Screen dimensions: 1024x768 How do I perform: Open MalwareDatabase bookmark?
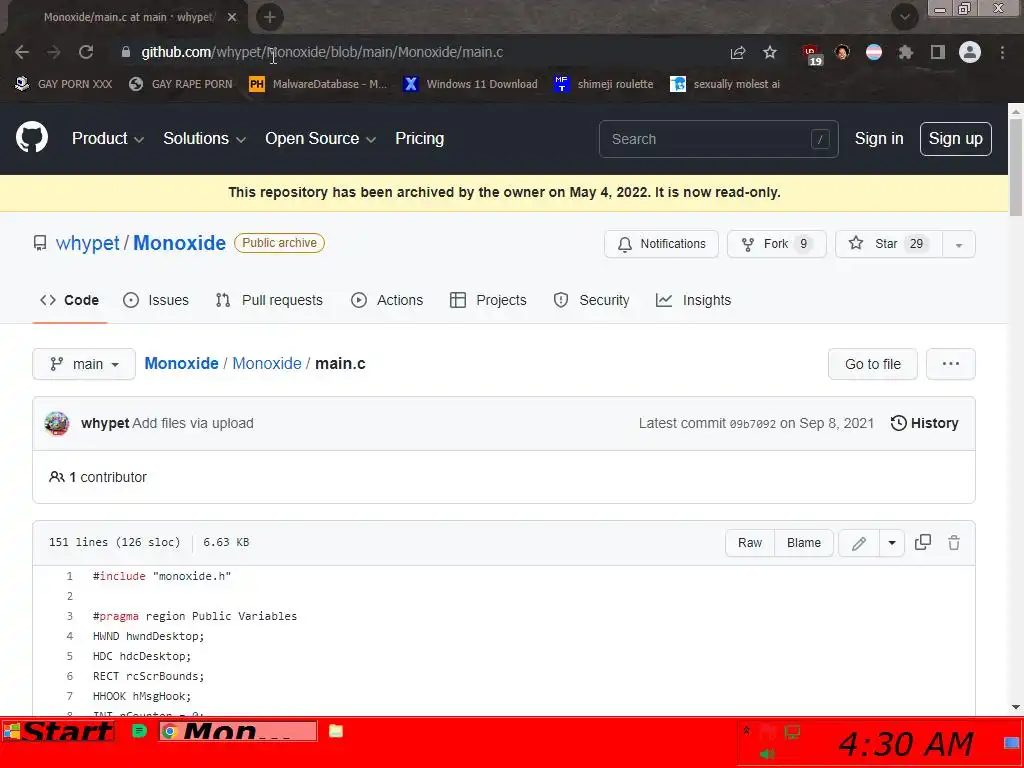319,84
